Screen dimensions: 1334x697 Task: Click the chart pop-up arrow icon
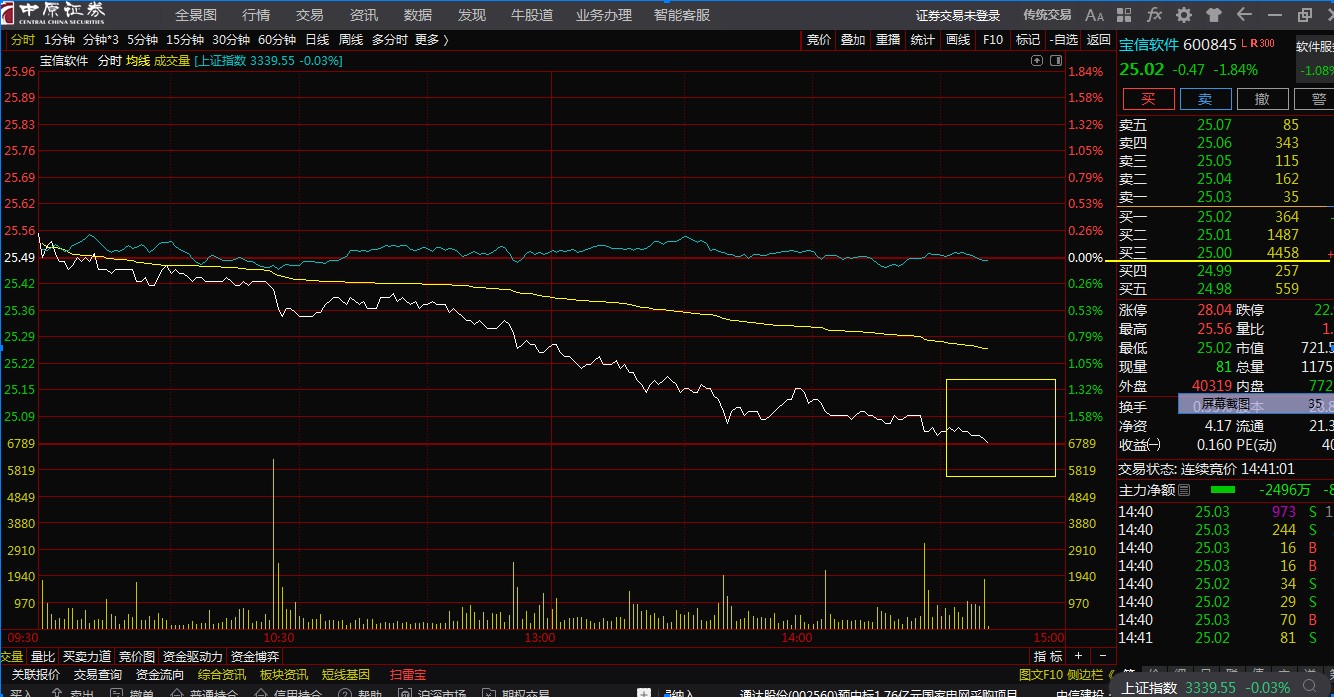click(1037, 61)
